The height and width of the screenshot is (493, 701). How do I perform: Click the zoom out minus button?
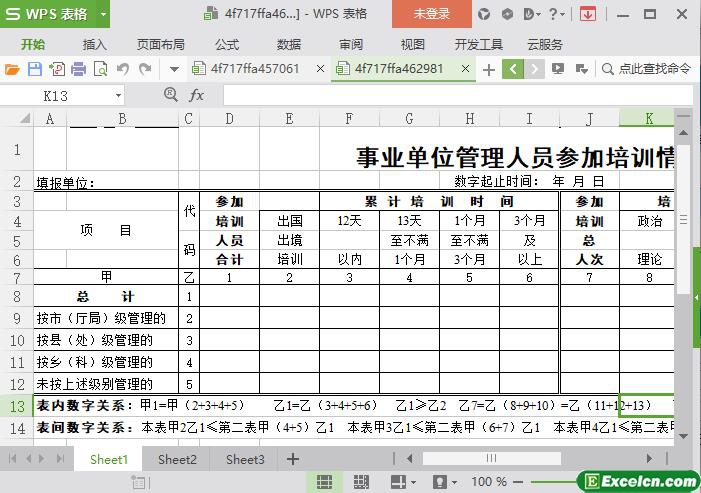point(518,482)
